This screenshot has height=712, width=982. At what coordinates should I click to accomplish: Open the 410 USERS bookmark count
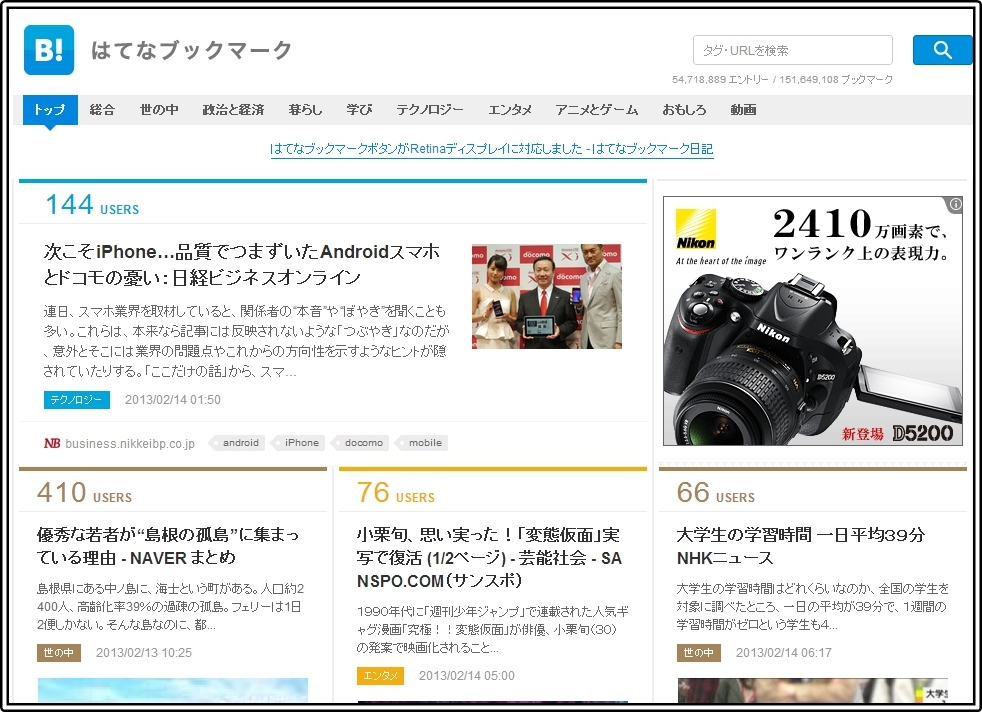(85, 493)
